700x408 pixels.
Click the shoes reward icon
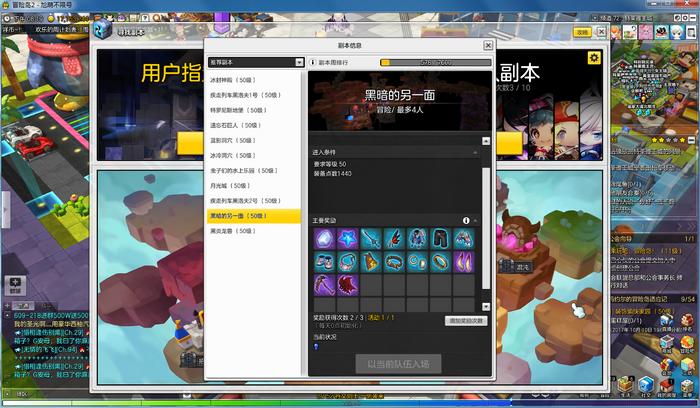[x=325, y=262]
